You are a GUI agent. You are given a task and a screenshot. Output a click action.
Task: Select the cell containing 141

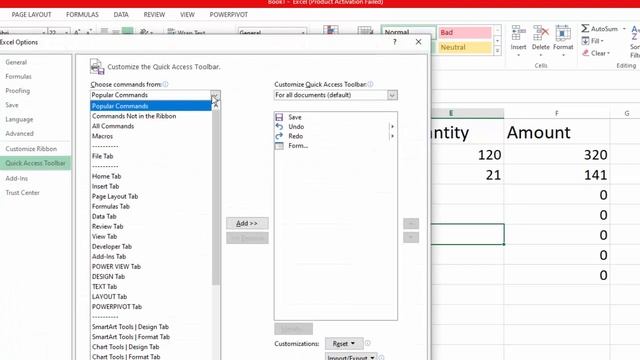coord(557,175)
